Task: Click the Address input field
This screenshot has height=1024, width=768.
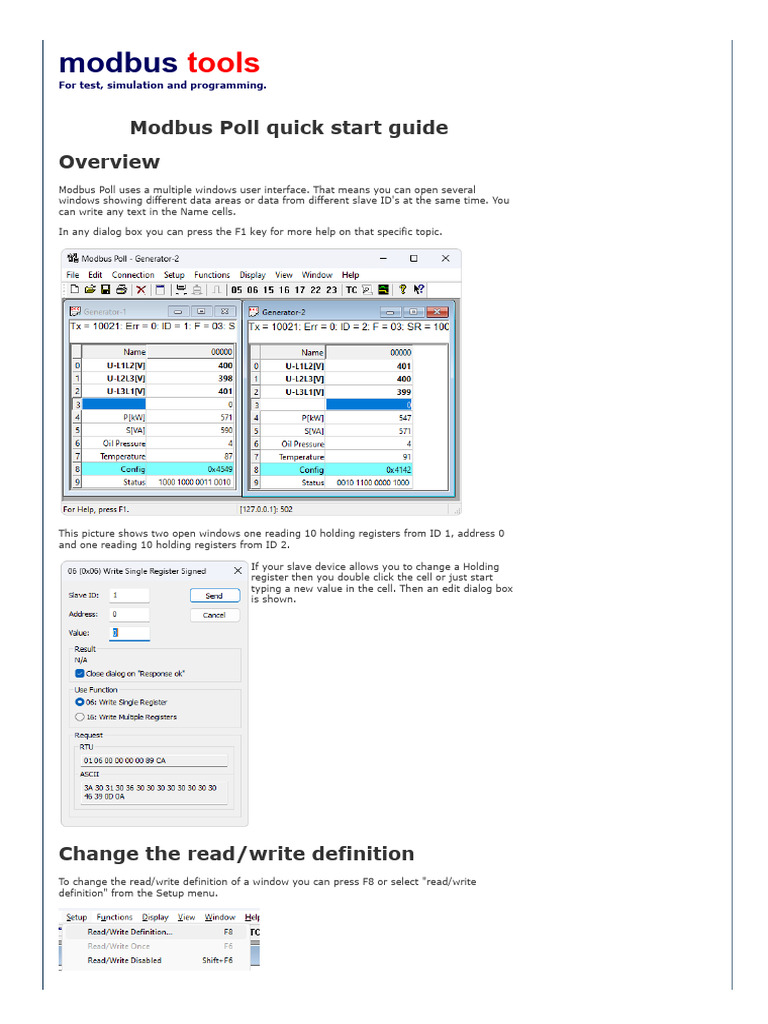Action: [x=129, y=614]
